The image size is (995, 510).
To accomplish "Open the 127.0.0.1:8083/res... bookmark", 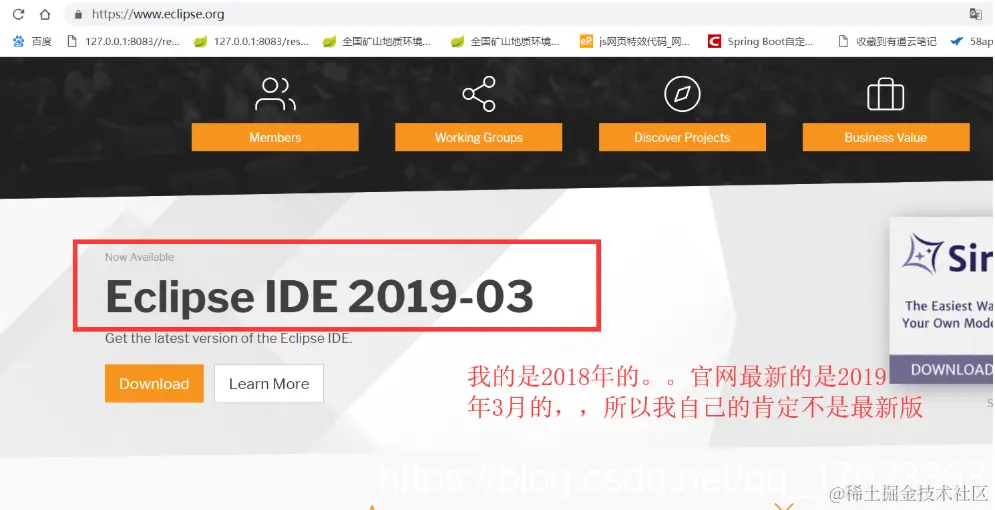I will [x=251, y=41].
